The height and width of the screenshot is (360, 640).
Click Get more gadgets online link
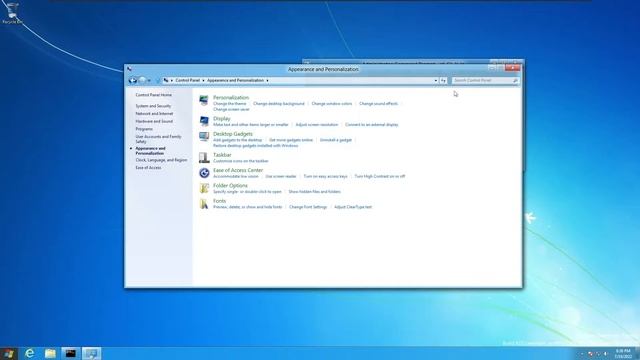(x=291, y=140)
